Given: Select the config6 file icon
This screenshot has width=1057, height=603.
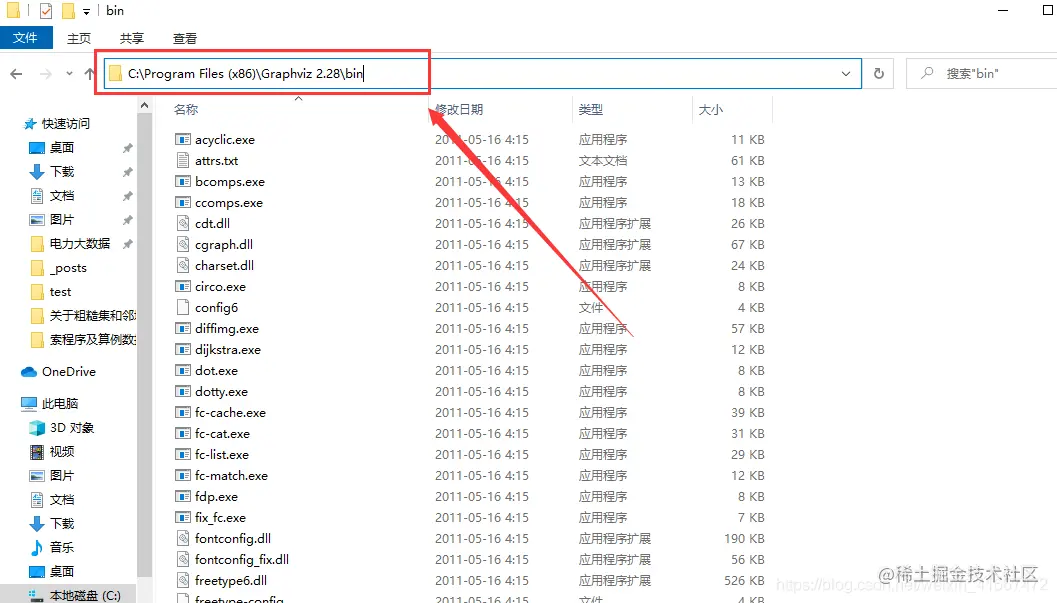Looking at the screenshot, I should pos(182,307).
